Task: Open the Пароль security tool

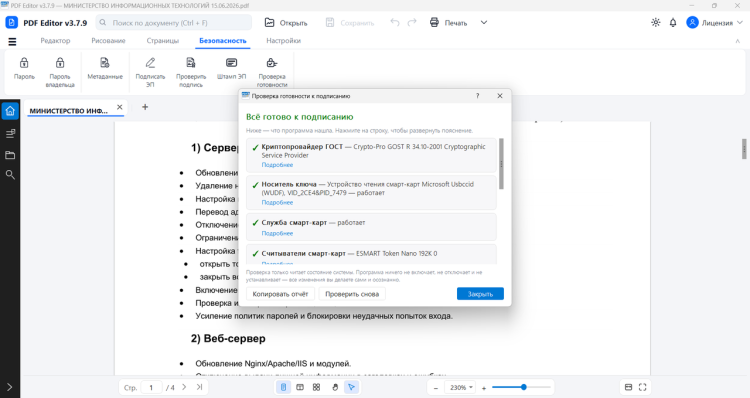Action: coord(24,69)
